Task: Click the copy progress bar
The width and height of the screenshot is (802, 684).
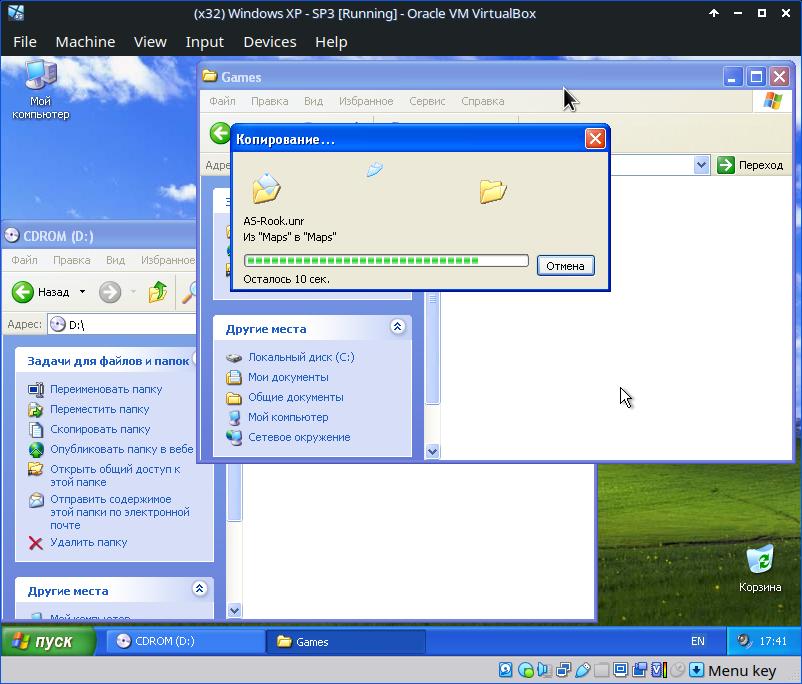Action: pyautogui.click(x=386, y=260)
